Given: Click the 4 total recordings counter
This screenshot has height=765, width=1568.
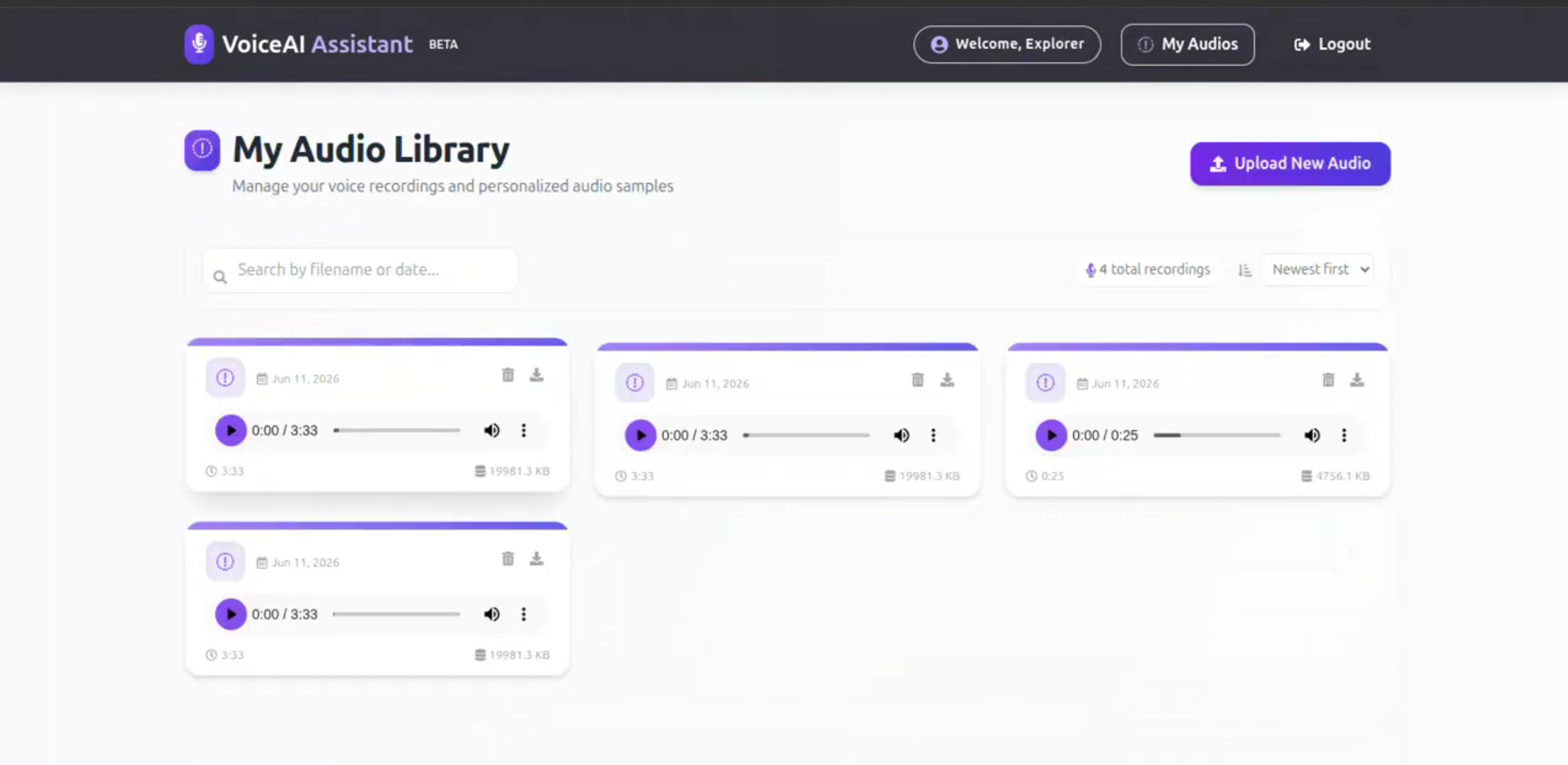Looking at the screenshot, I should pos(1148,269).
